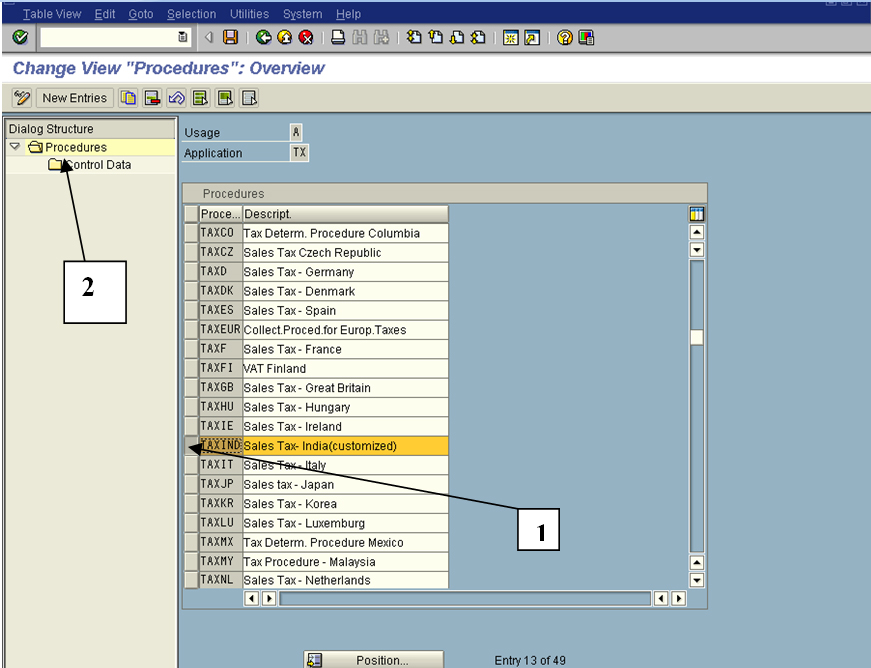Open the Table View menu
Screen dimensions: 871x668
click(x=52, y=14)
